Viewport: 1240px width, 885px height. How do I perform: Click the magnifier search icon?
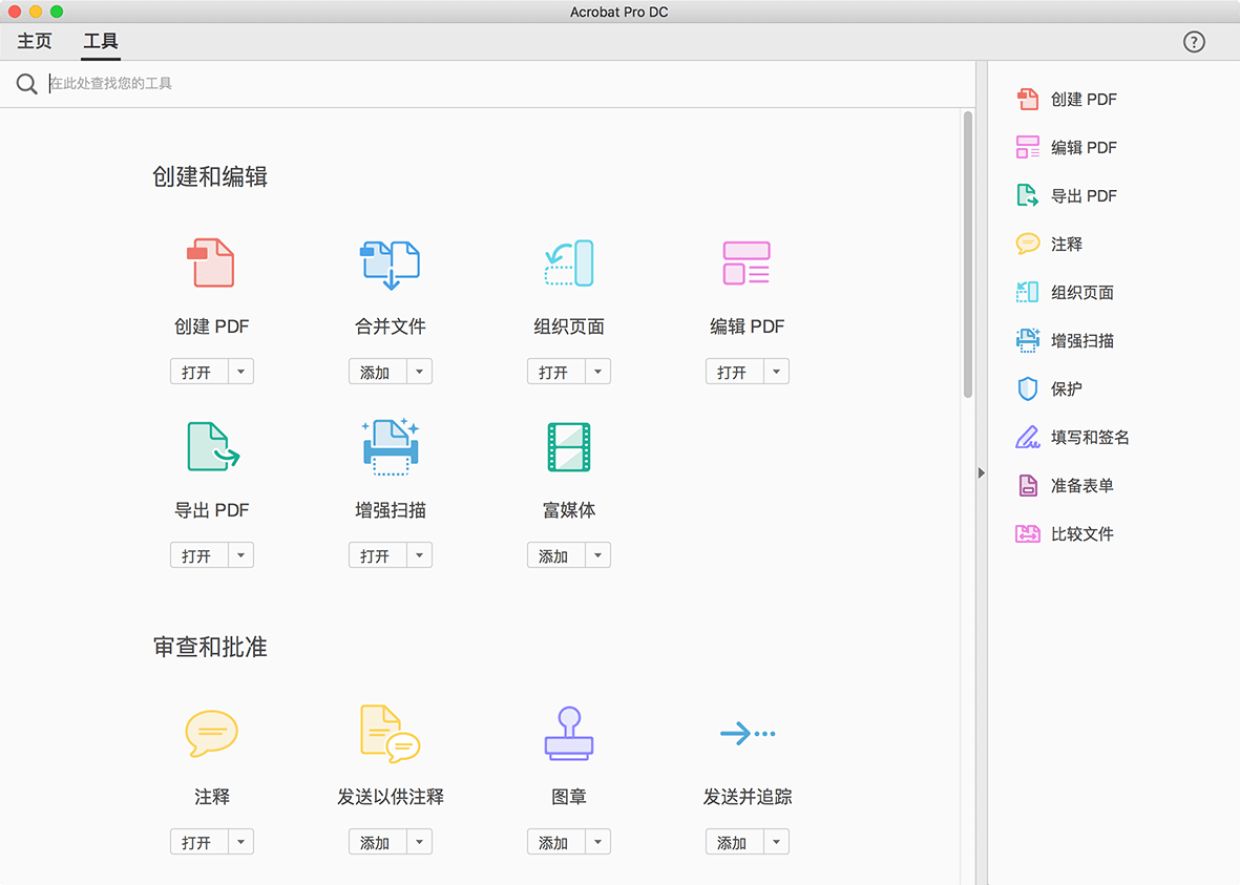pos(27,84)
